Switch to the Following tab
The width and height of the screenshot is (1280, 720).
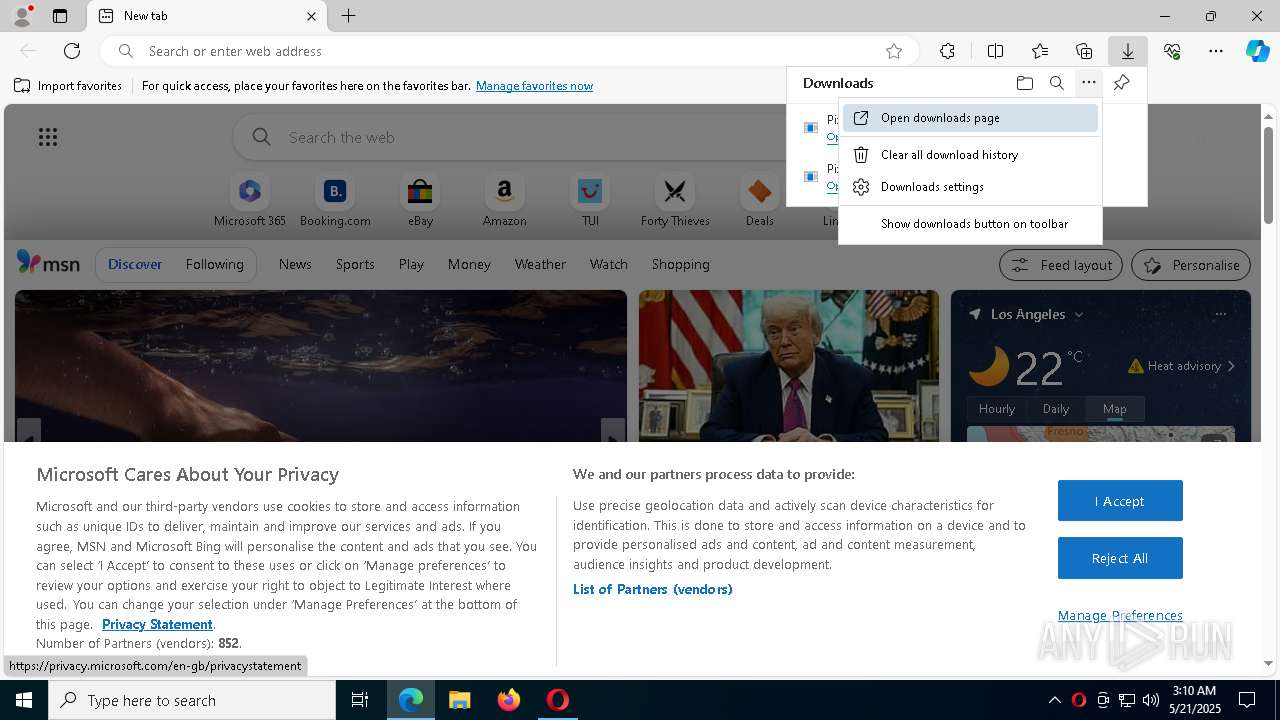(214, 264)
